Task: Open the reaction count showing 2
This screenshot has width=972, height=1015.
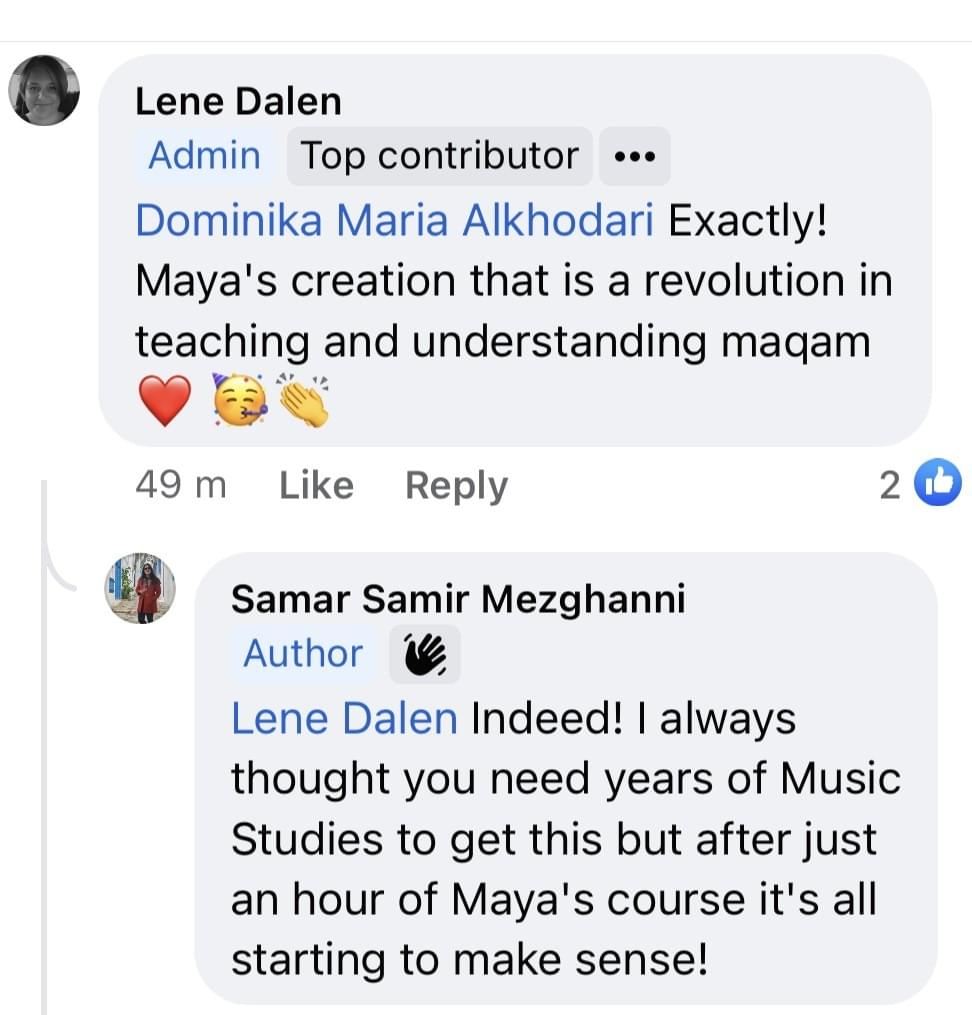Action: tap(890, 486)
